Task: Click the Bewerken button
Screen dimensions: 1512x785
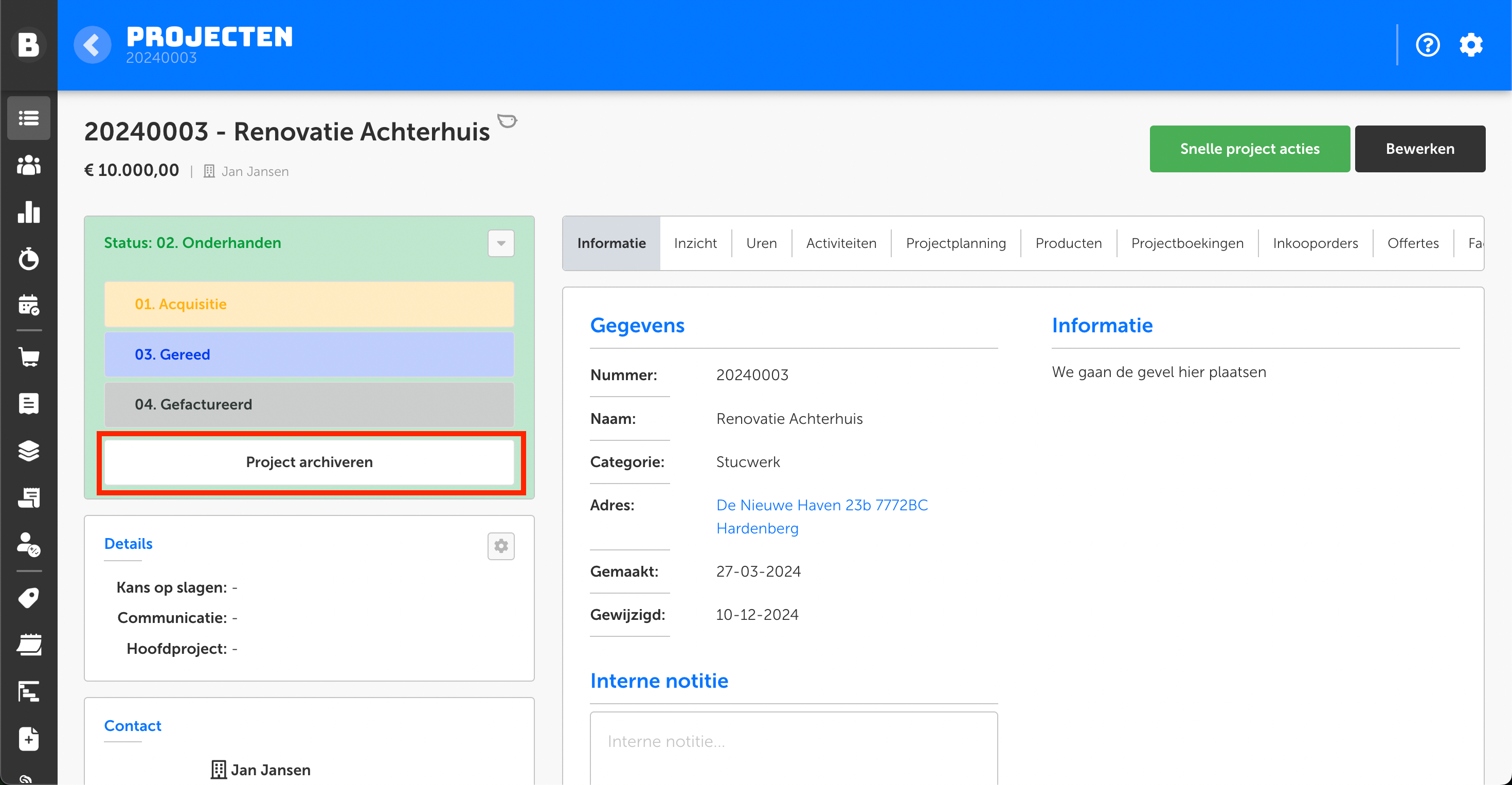Action: (1420, 149)
